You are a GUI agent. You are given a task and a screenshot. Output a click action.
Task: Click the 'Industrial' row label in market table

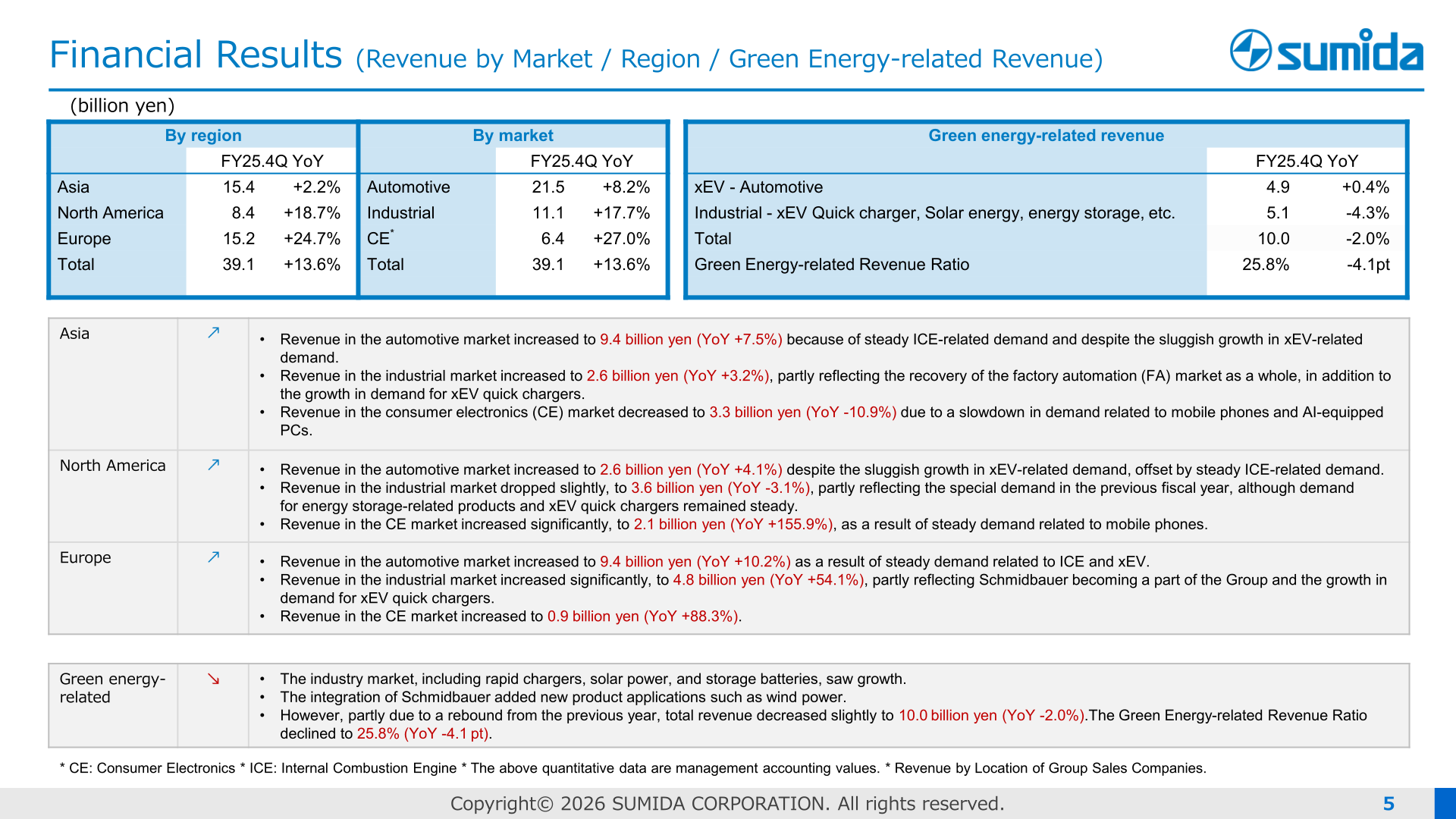401,213
